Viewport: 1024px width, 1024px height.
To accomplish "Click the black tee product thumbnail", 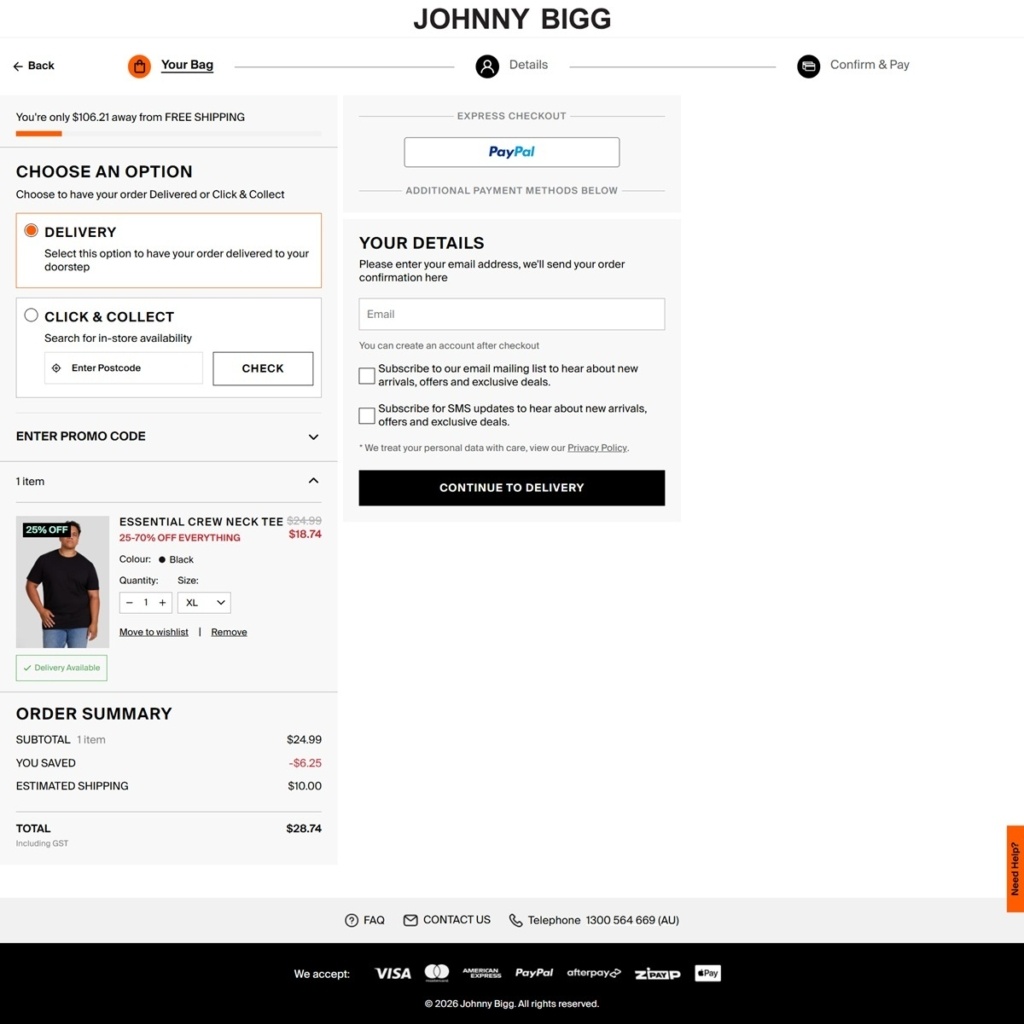I will click(62, 582).
